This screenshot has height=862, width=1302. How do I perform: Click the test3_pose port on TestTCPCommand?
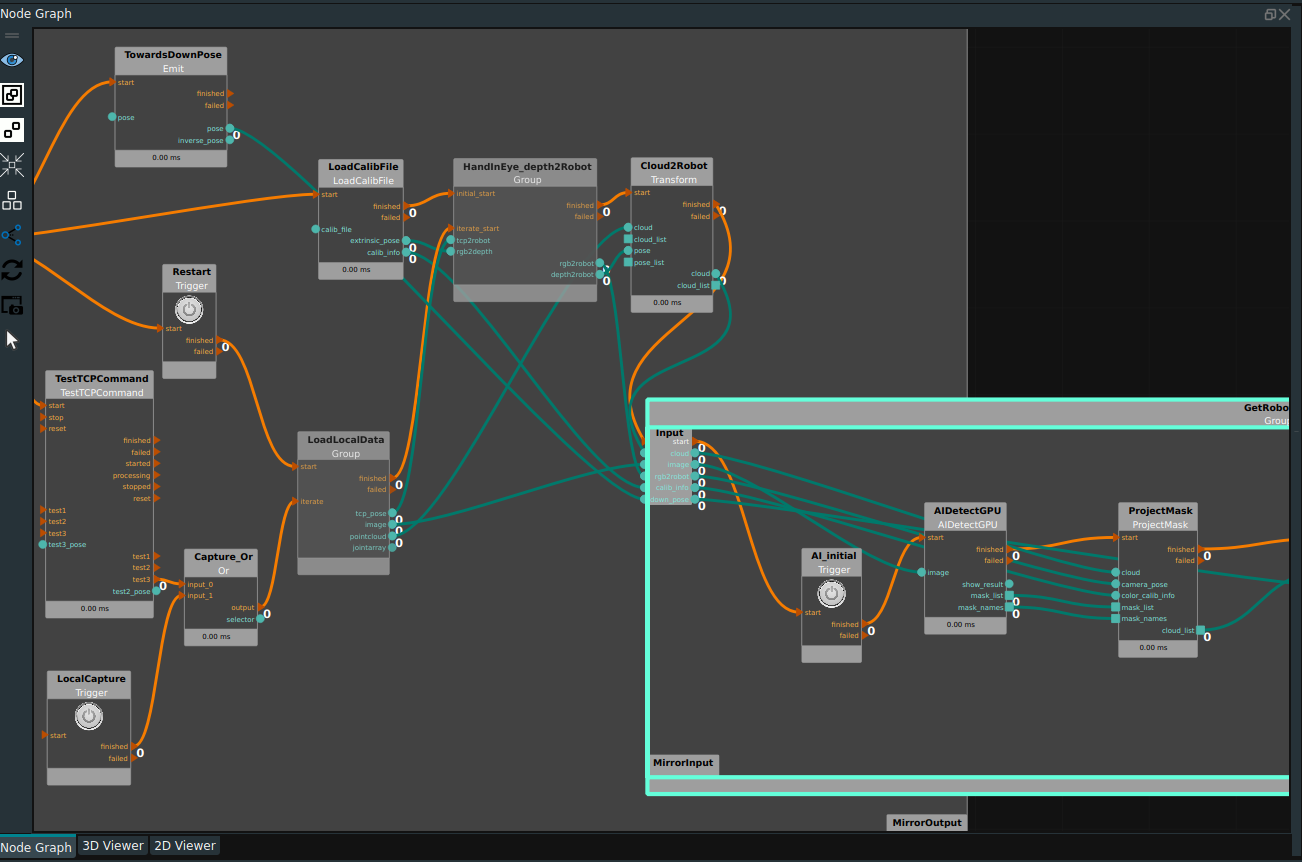[43, 545]
